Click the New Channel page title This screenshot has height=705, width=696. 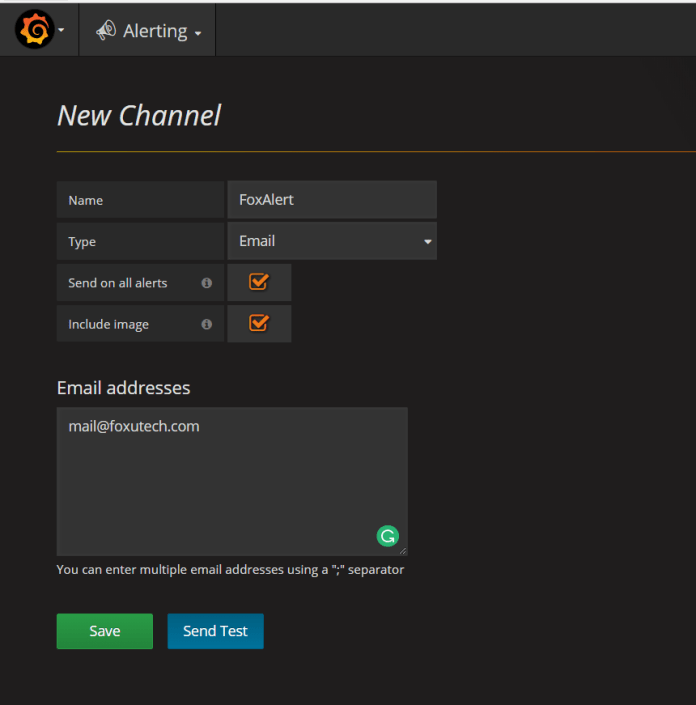tap(139, 115)
